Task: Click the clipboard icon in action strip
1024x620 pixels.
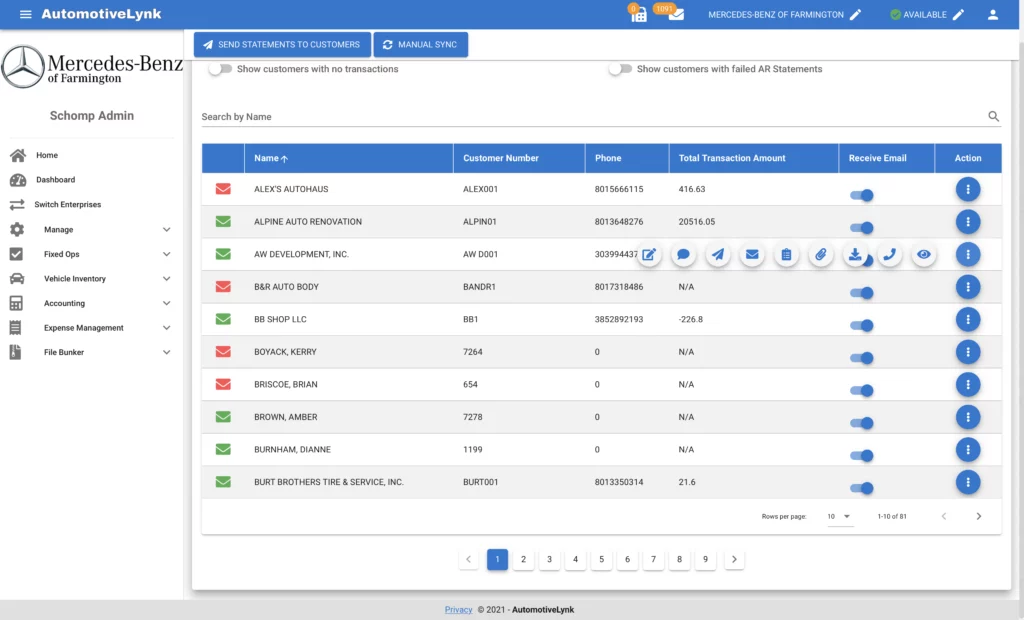Action: coord(786,255)
